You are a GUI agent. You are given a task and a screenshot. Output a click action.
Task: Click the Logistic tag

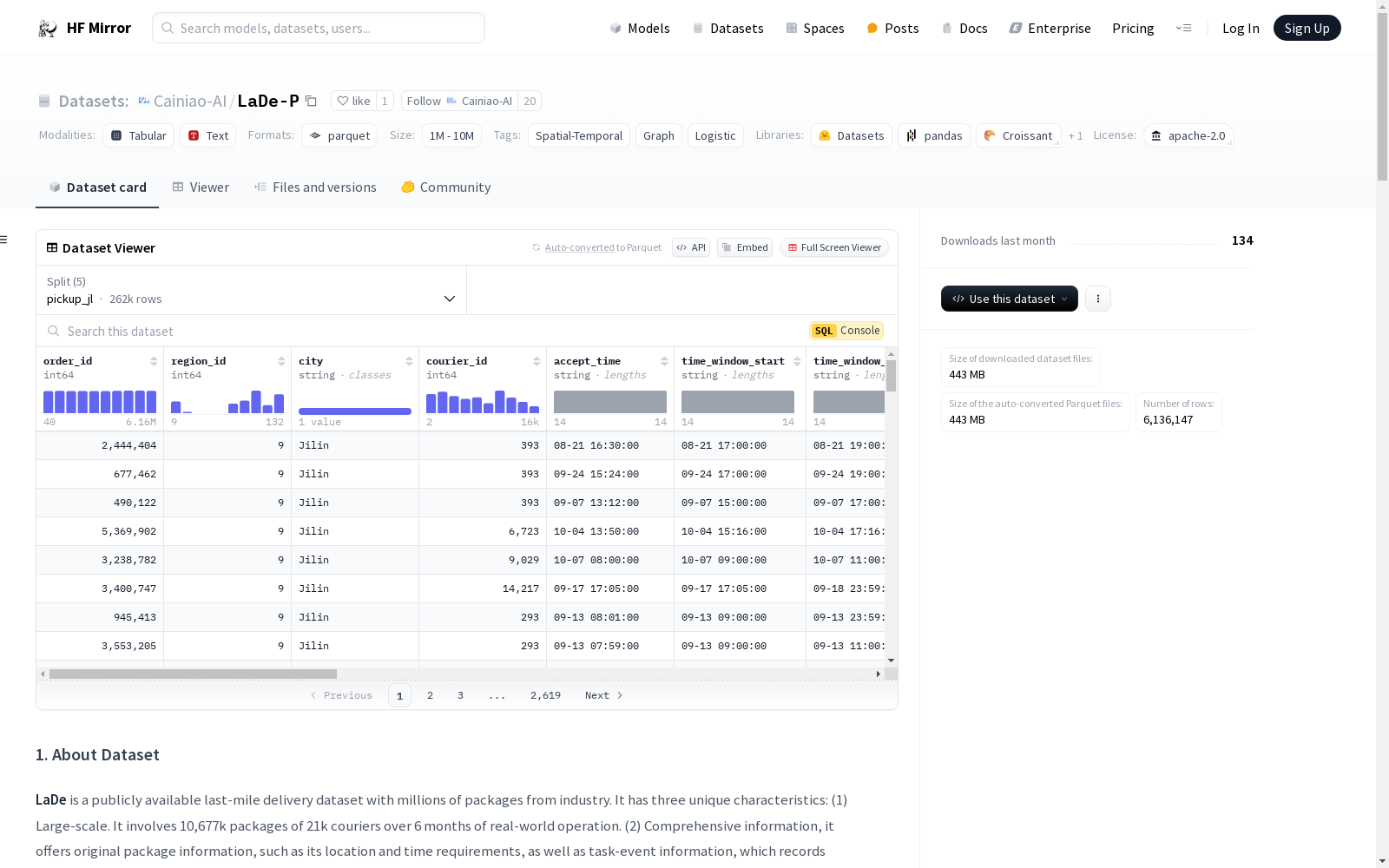(x=715, y=135)
